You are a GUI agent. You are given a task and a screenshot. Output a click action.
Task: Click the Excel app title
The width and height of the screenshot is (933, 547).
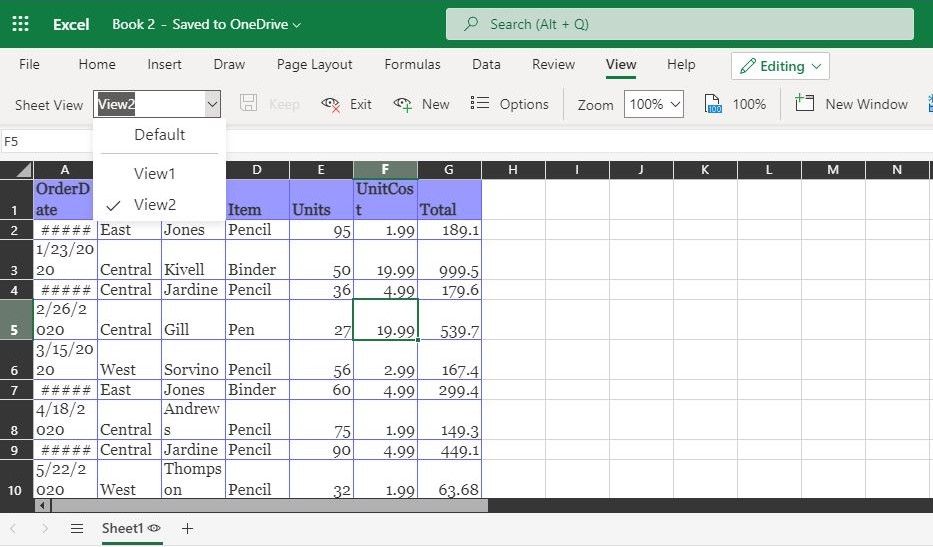tap(71, 24)
